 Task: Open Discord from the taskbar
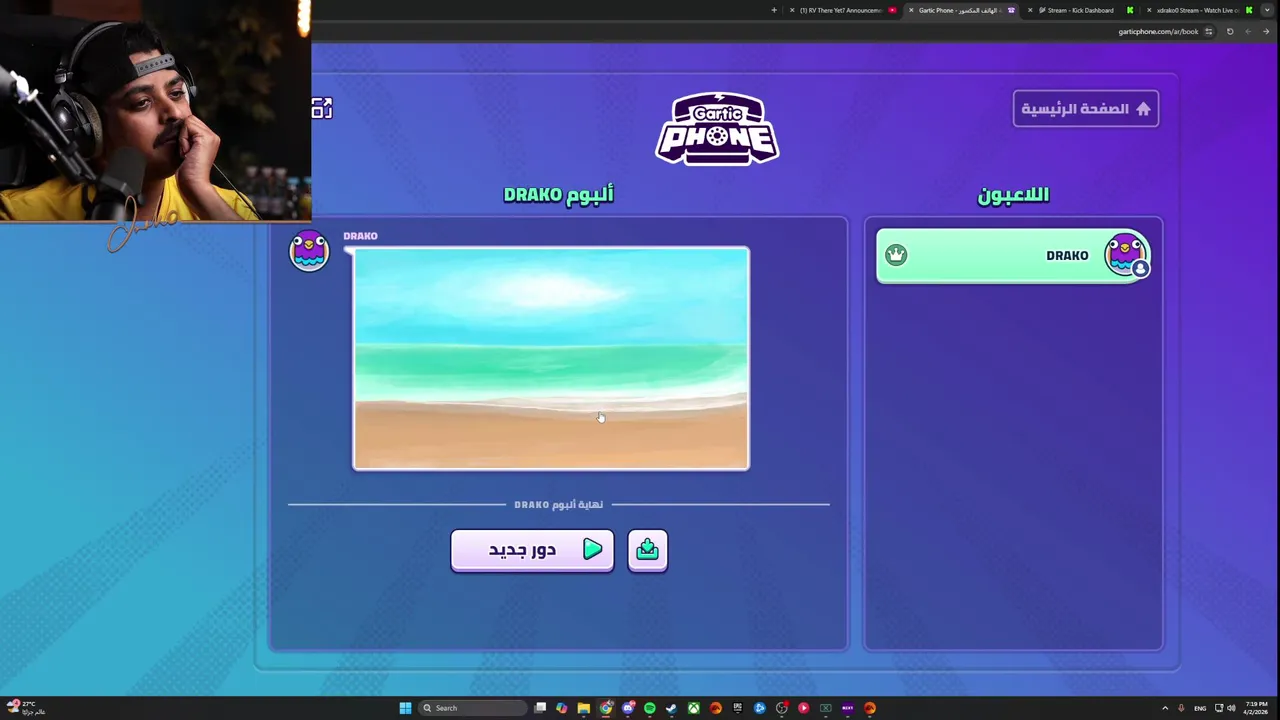click(628, 708)
